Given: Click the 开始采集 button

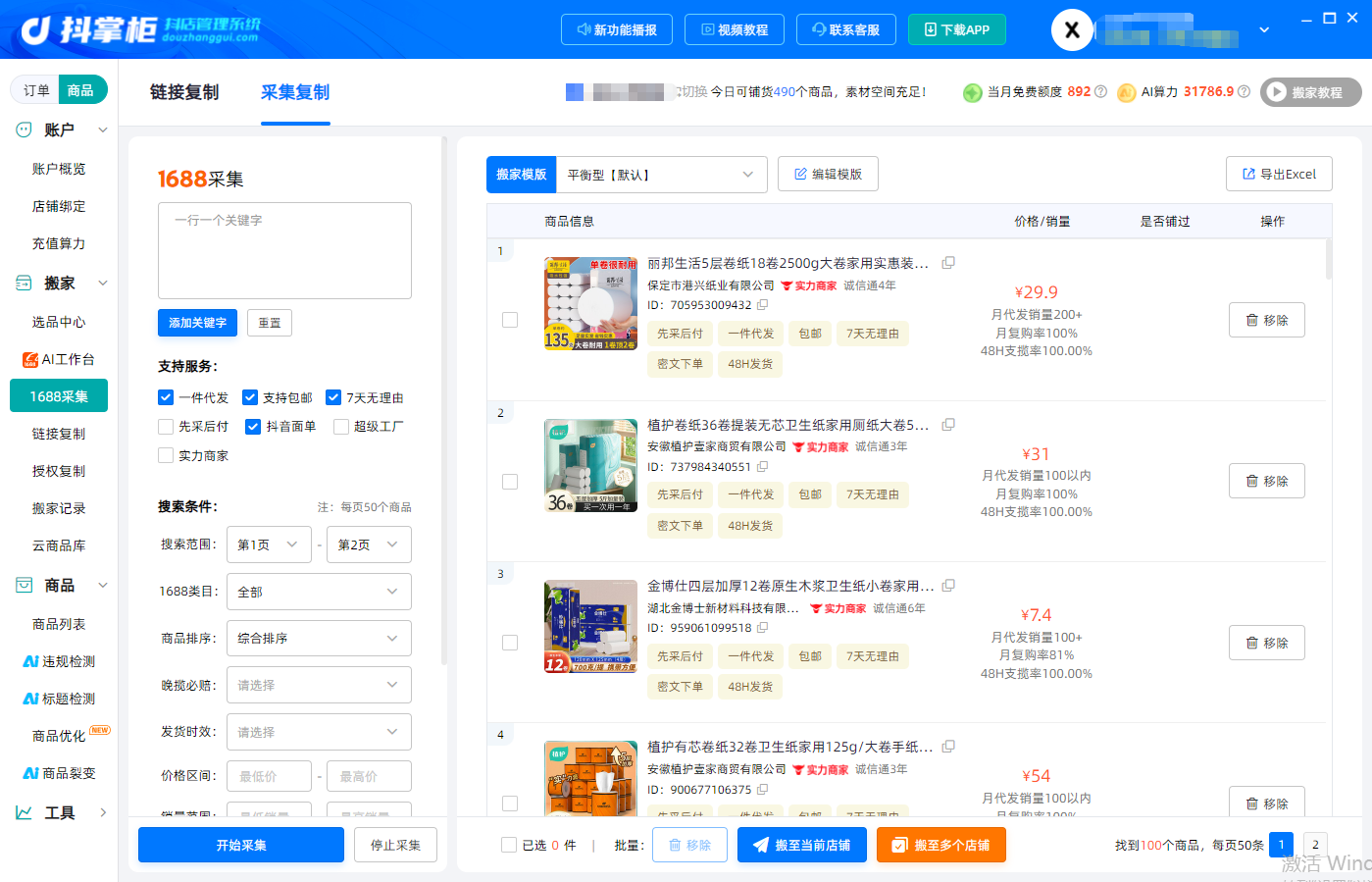Looking at the screenshot, I should click(x=241, y=845).
